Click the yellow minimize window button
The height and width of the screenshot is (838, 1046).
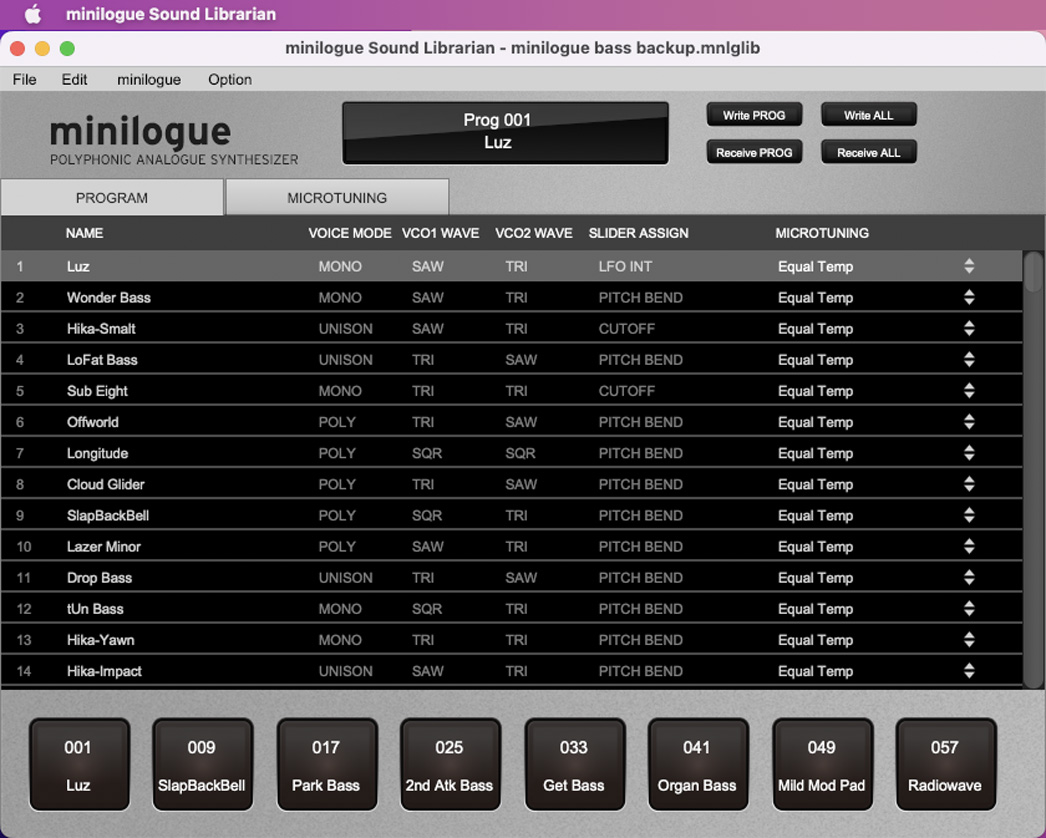42,48
